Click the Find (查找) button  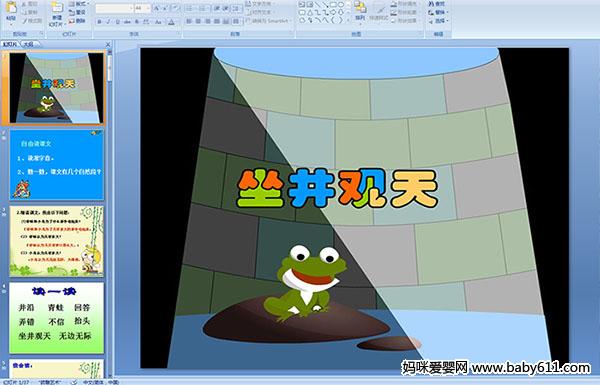[437, 4]
